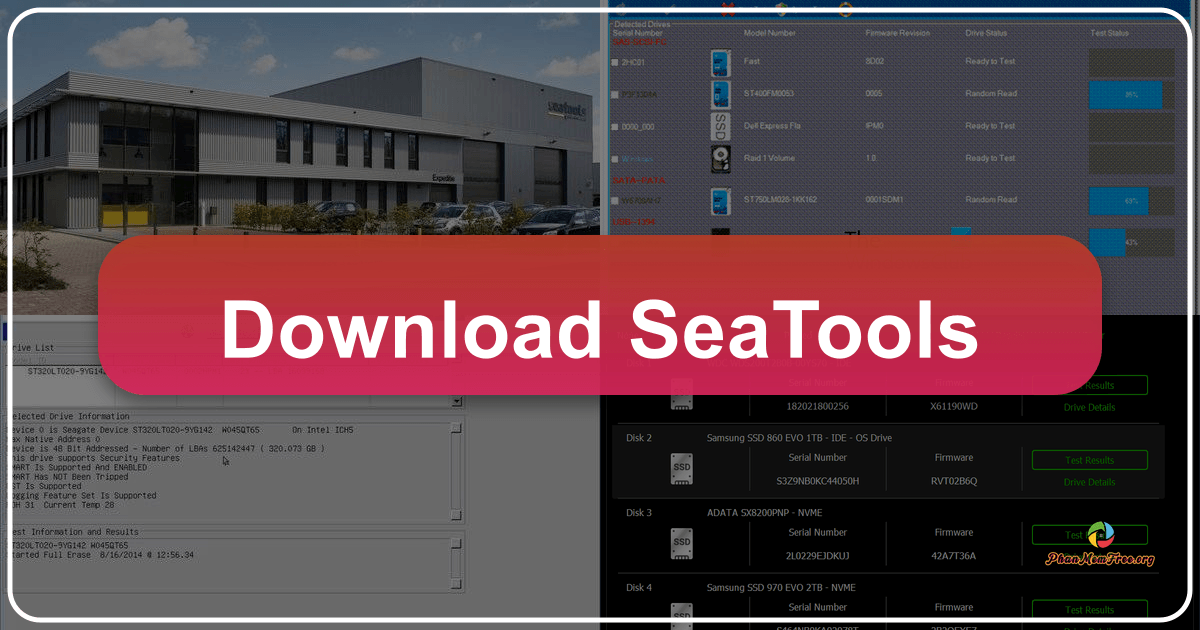This screenshot has width=1200, height=630.
Task: Click the hard disk icon for Raid 1 Volume
Action: click(x=720, y=157)
